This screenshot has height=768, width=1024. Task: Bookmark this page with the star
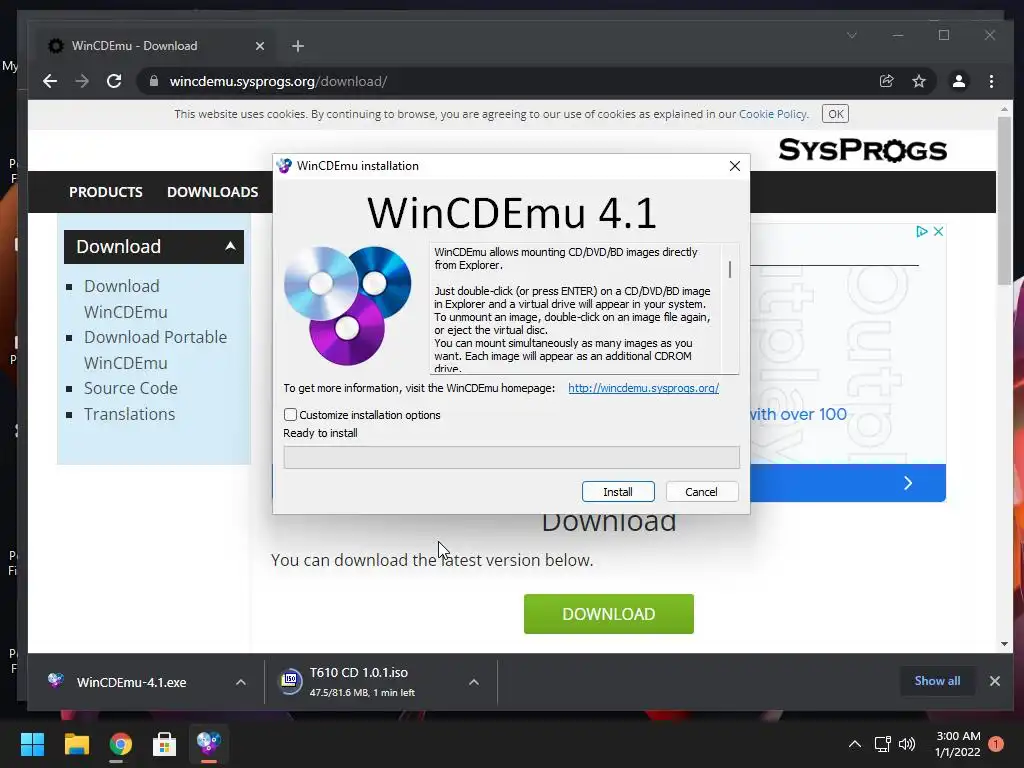(x=919, y=81)
